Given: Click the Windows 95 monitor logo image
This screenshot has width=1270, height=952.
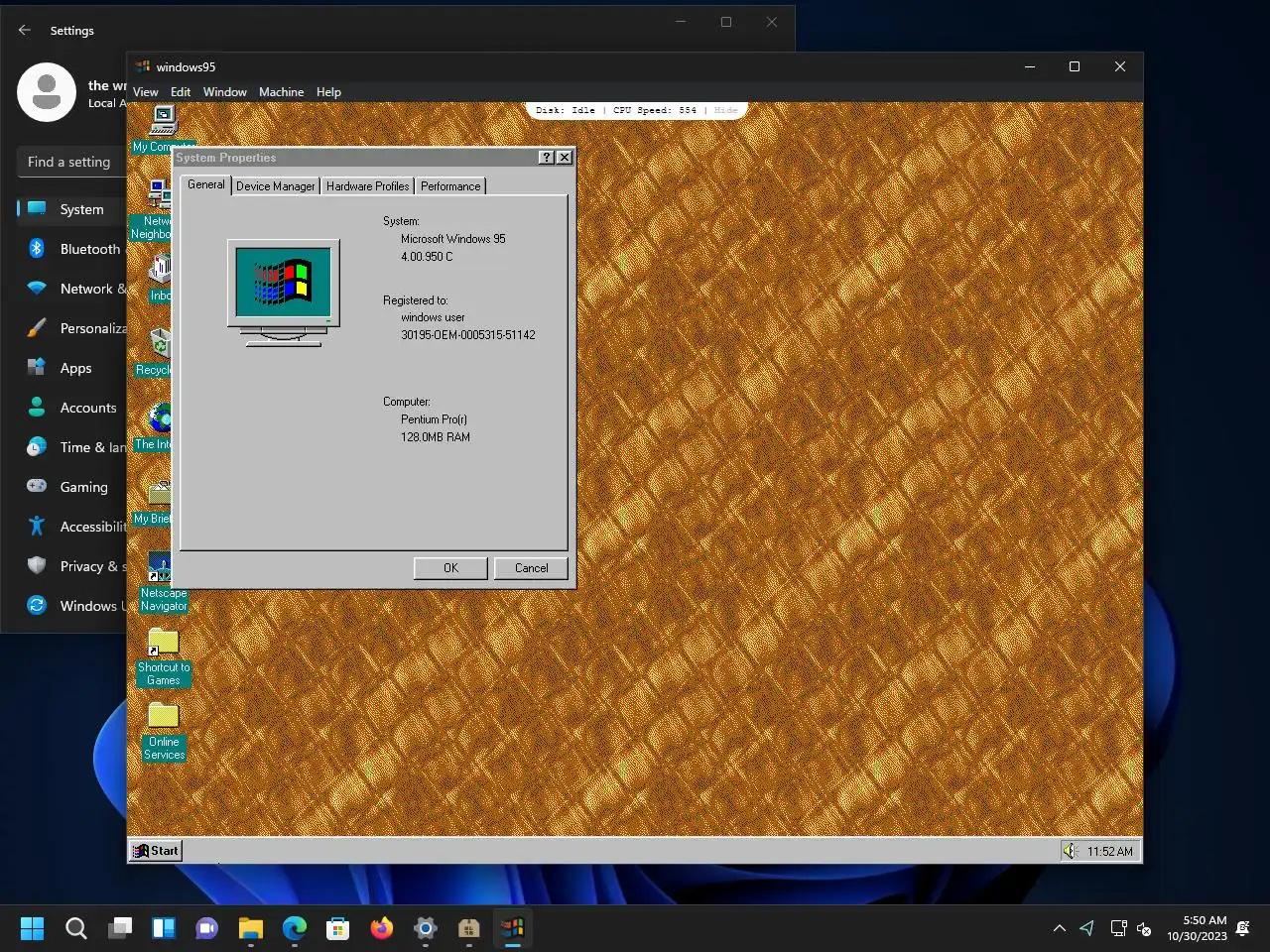Looking at the screenshot, I should pos(284,293).
